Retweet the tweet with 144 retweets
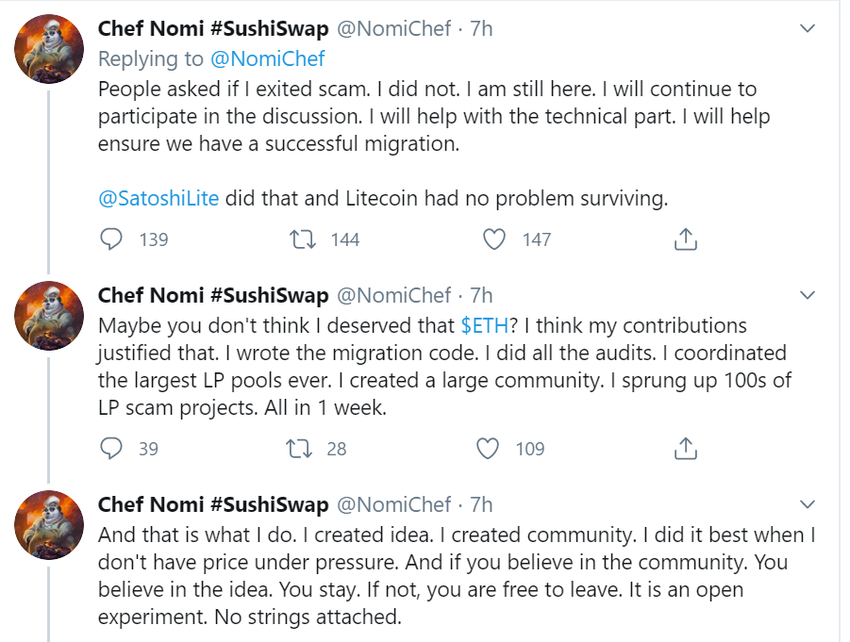Image resolution: width=850 pixels, height=642 pixels. 297,240
